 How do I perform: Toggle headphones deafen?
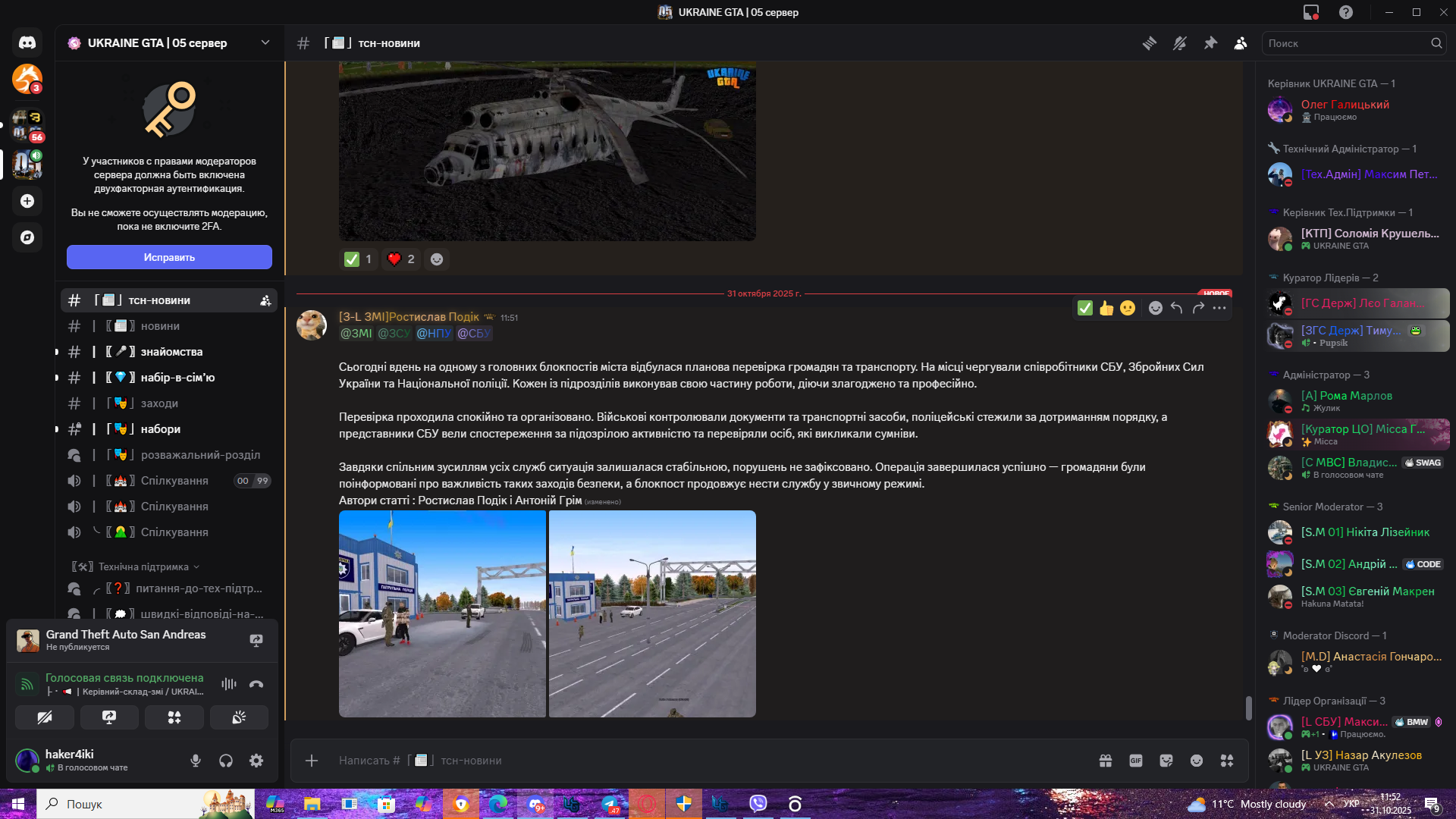coord(226,761)
